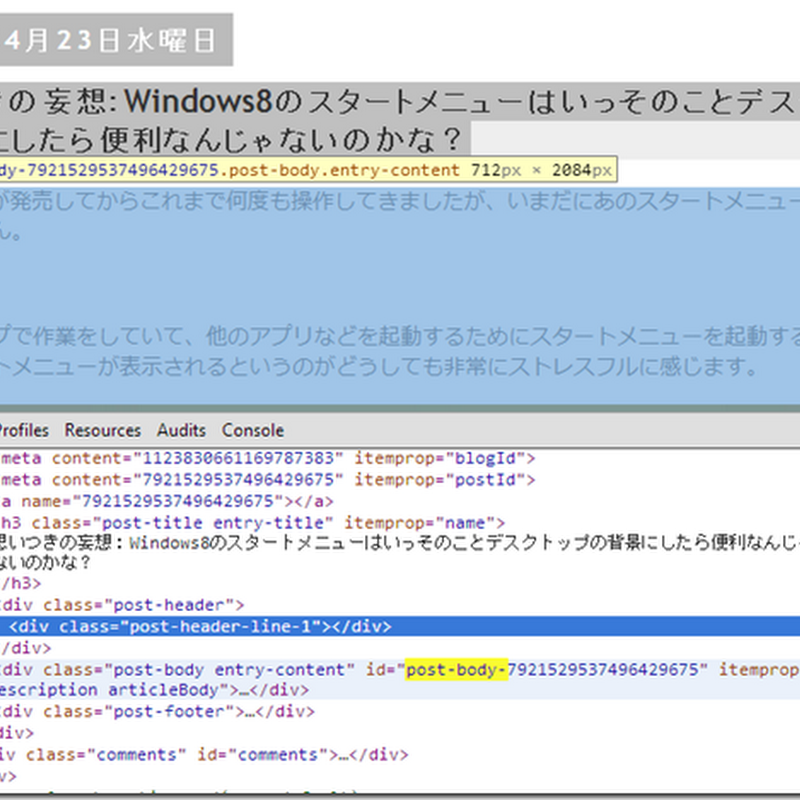Switch to the Console tab
Screen dimensions: 800x800
253,430
